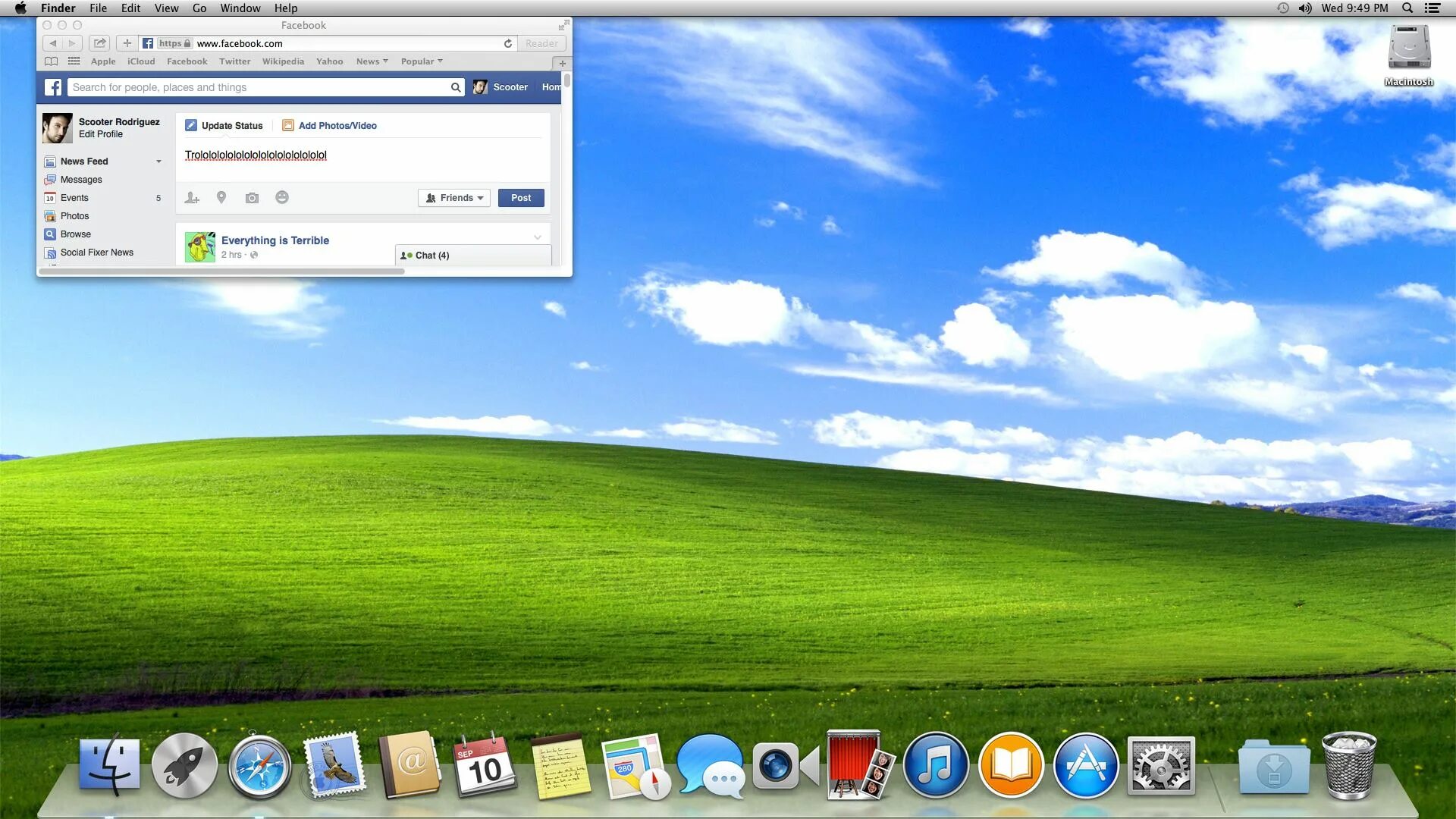Image resolution: width=1456 pixels, height=819 pixels.
Task: Click the emoji feeling smiley icon
Action: point(282,198)
